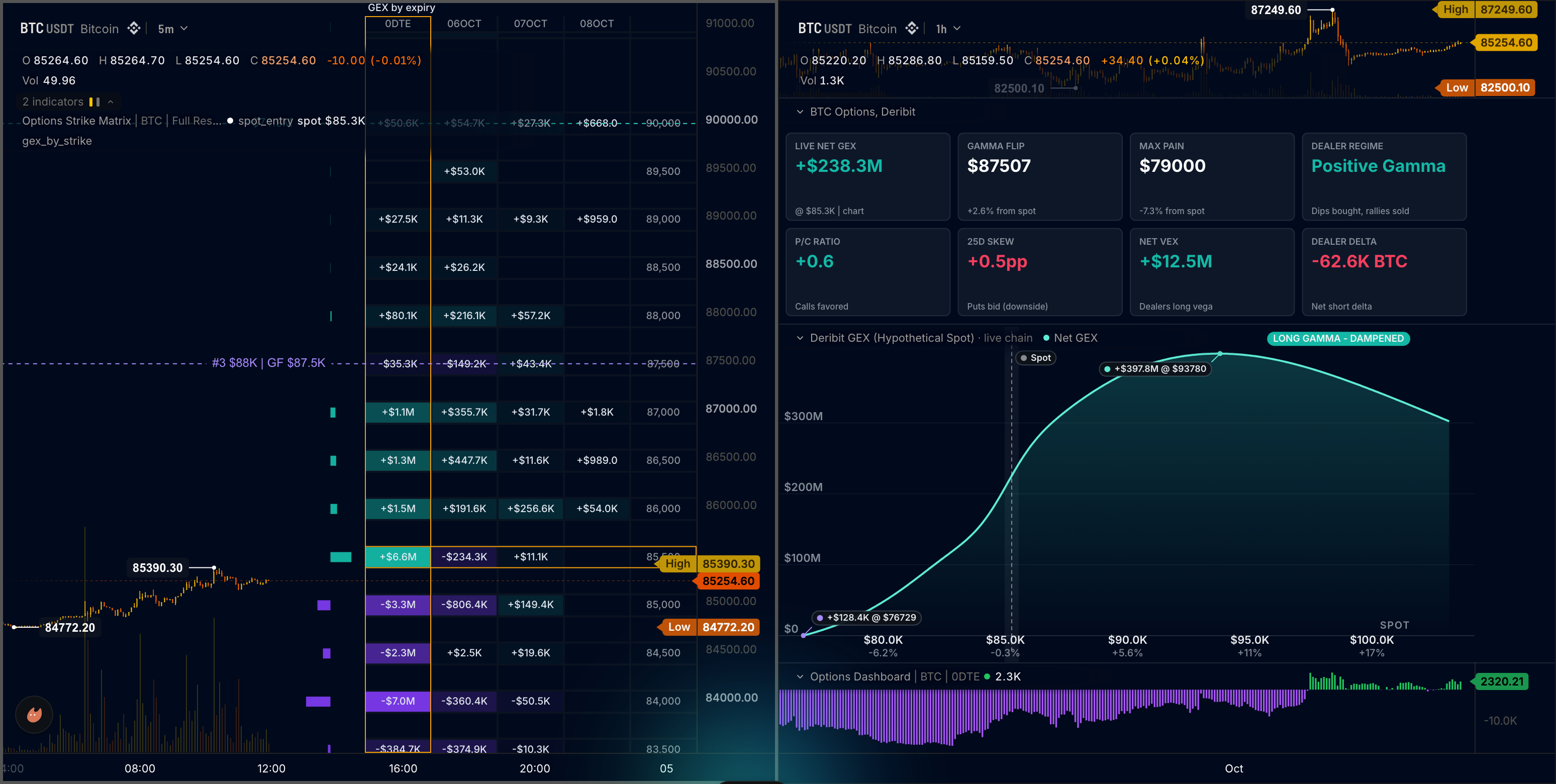Click the 16:00 time axis label

click(x=403, y=768)
